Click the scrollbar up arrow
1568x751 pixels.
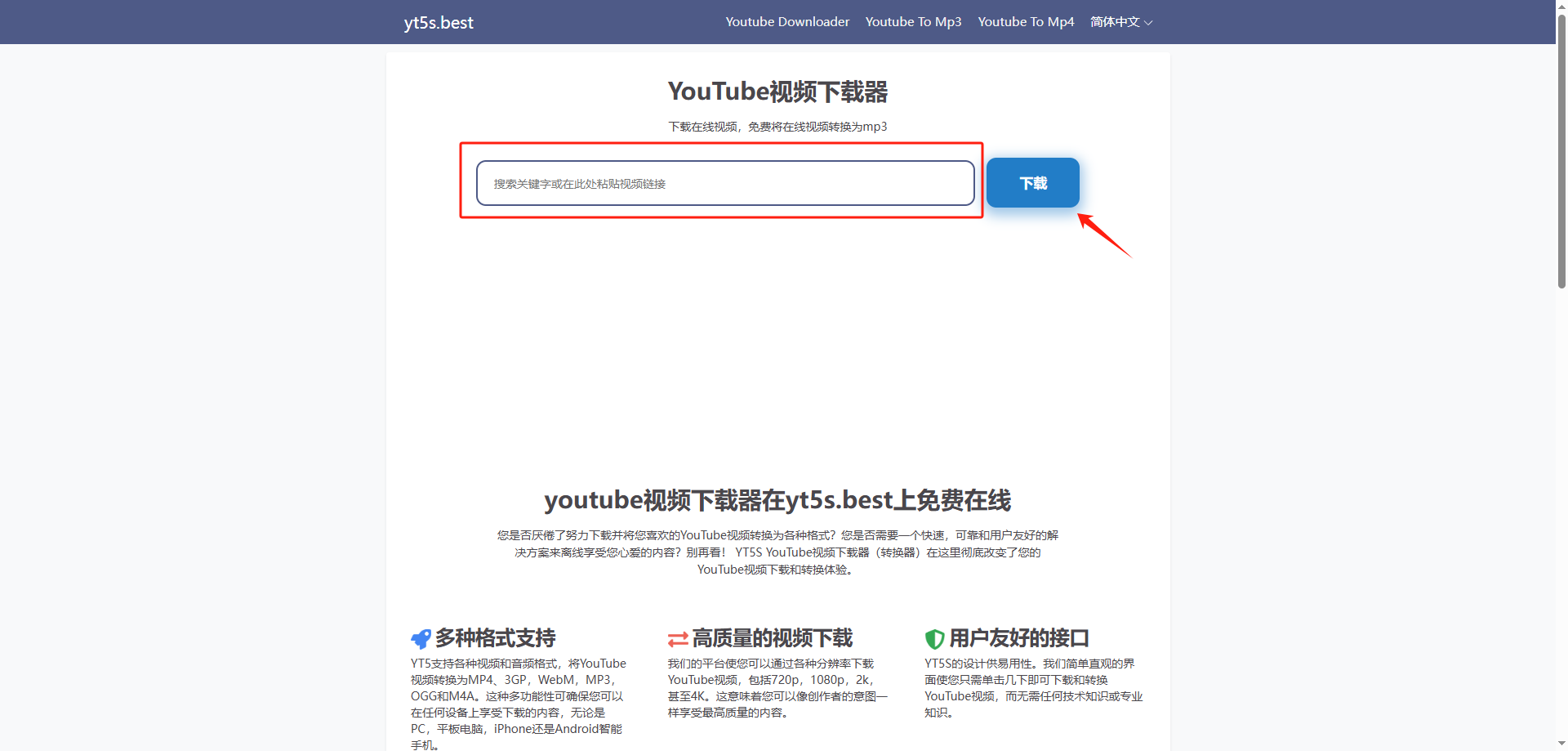pos(1561,6)
